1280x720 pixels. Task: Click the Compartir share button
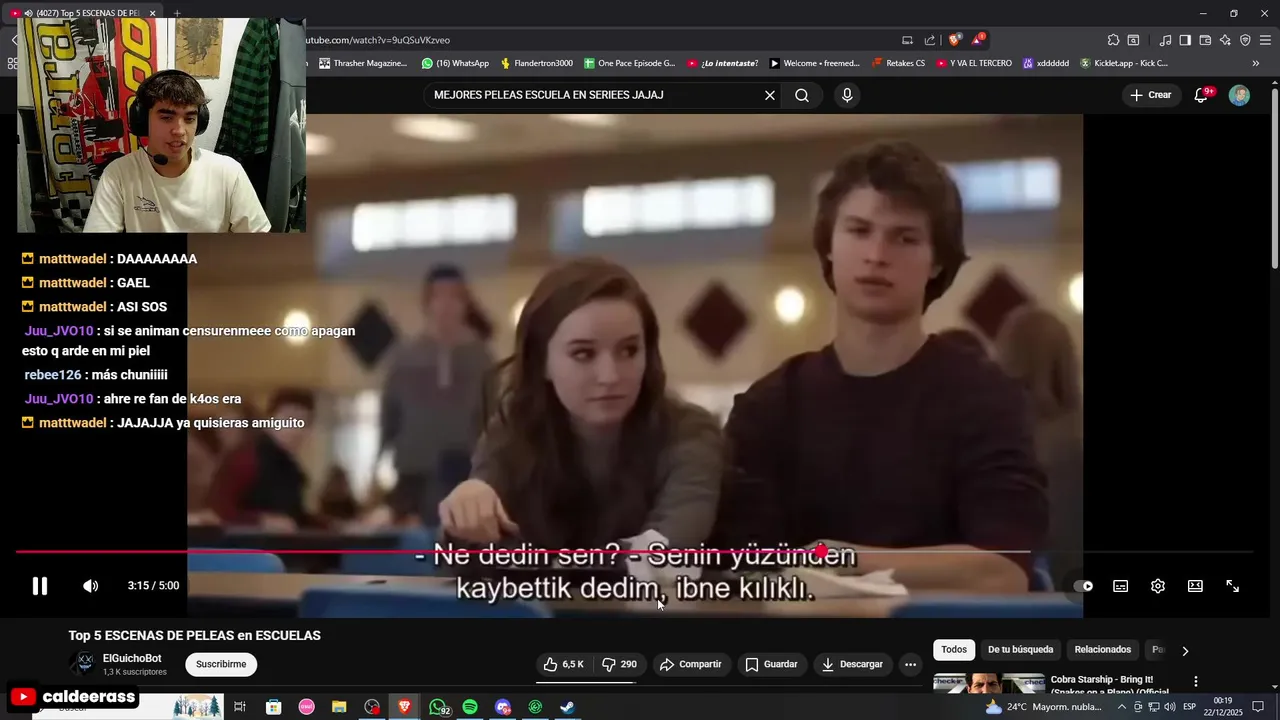tap(690, 664)
